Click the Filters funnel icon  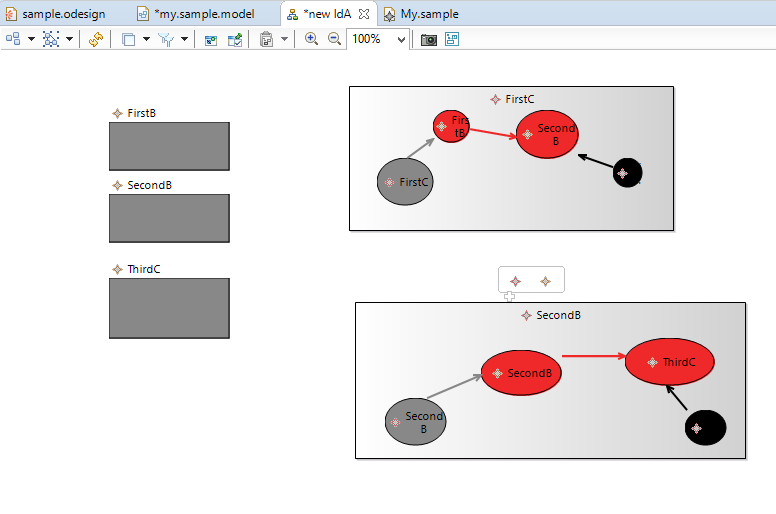coord(166,39)
